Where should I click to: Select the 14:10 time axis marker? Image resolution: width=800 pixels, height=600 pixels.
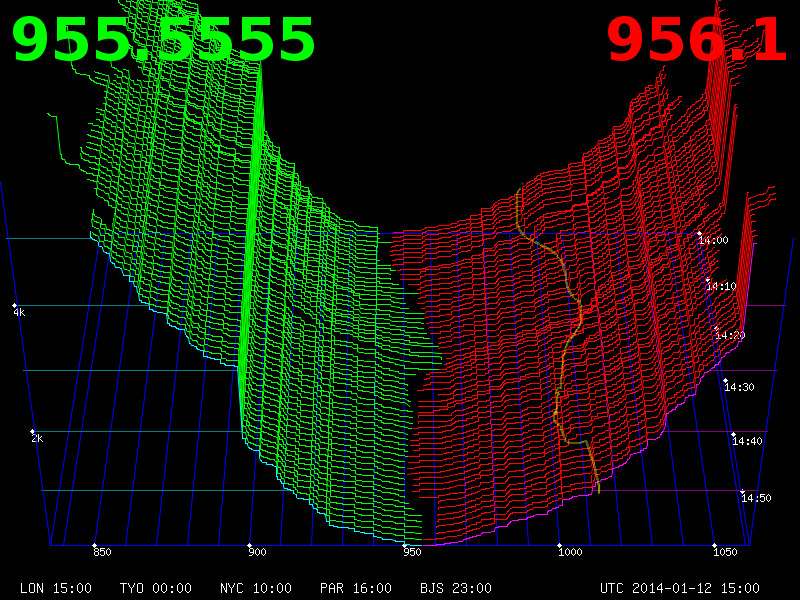[721, 286]
